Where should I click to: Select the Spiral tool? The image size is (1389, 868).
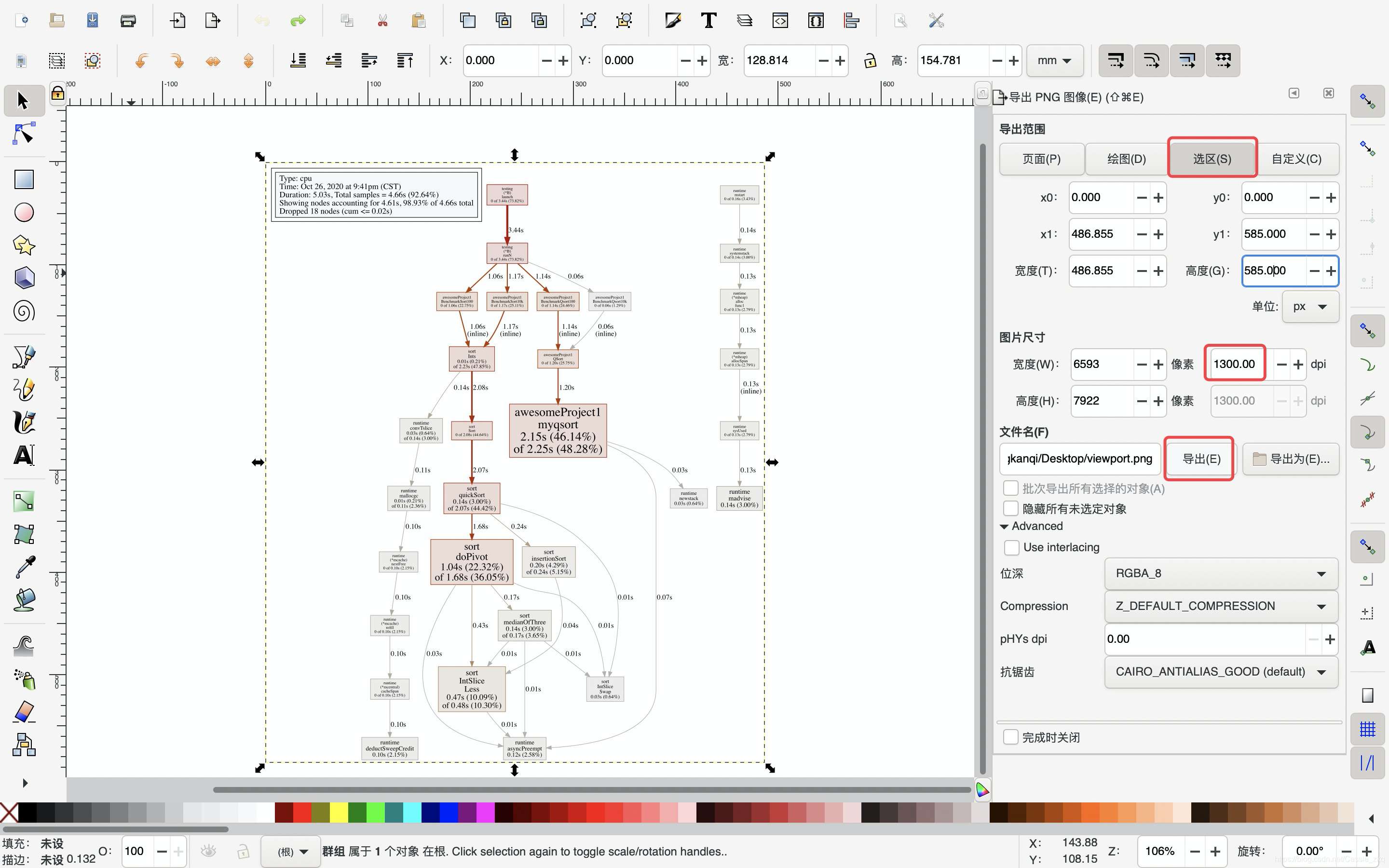[x=24, y=312]
